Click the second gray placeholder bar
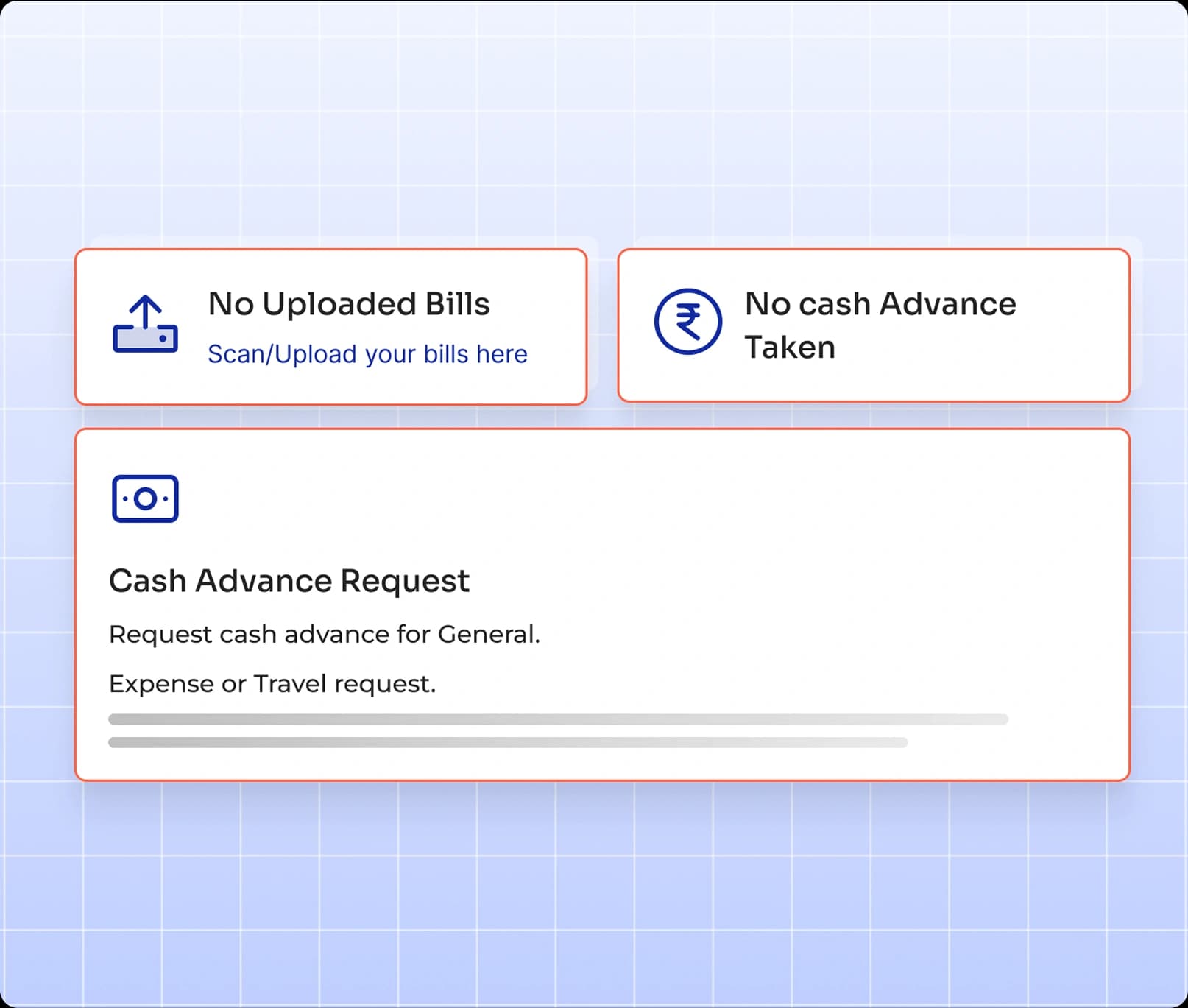 coord(508,743)
